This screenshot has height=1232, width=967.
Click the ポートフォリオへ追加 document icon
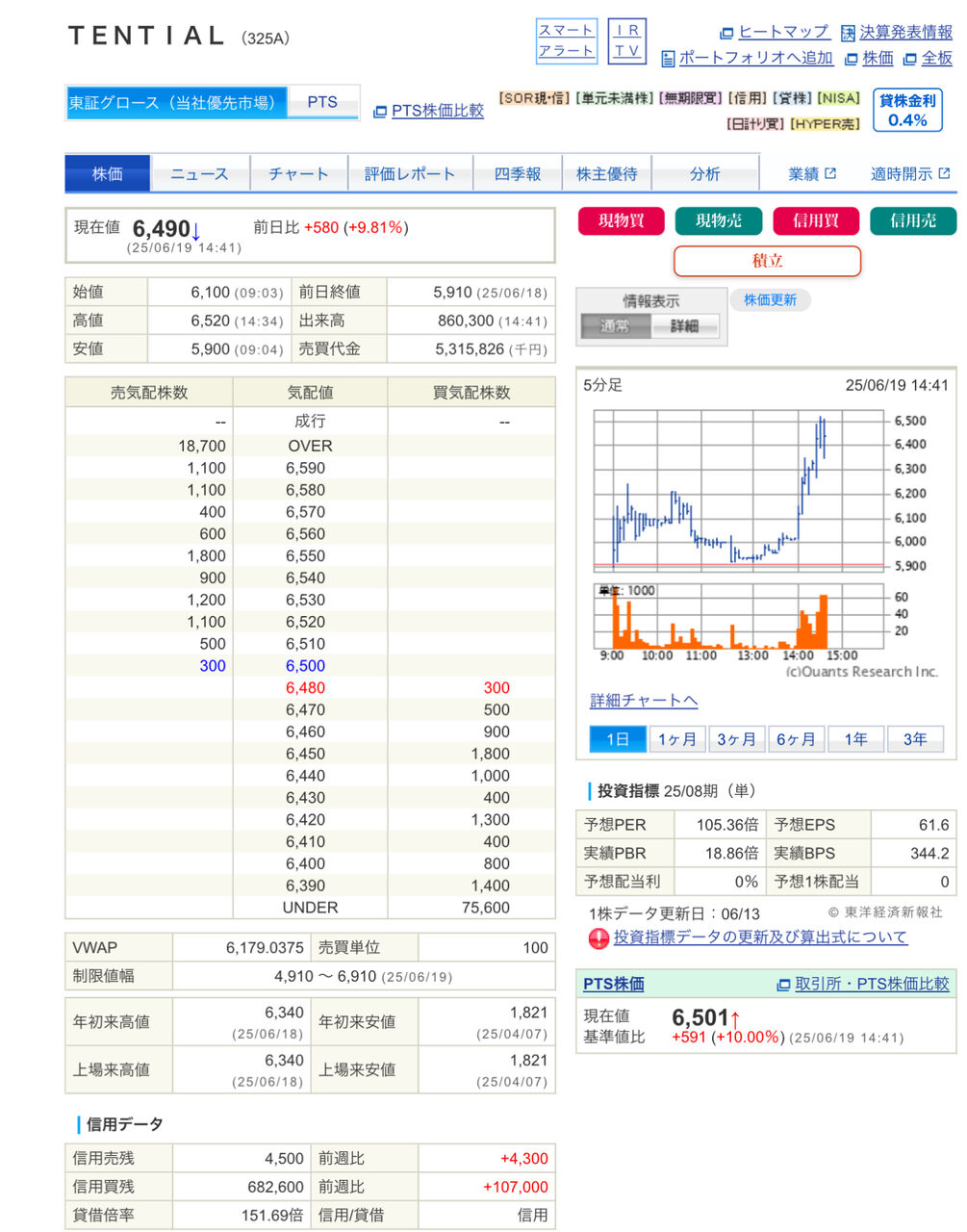coord(668,59)
